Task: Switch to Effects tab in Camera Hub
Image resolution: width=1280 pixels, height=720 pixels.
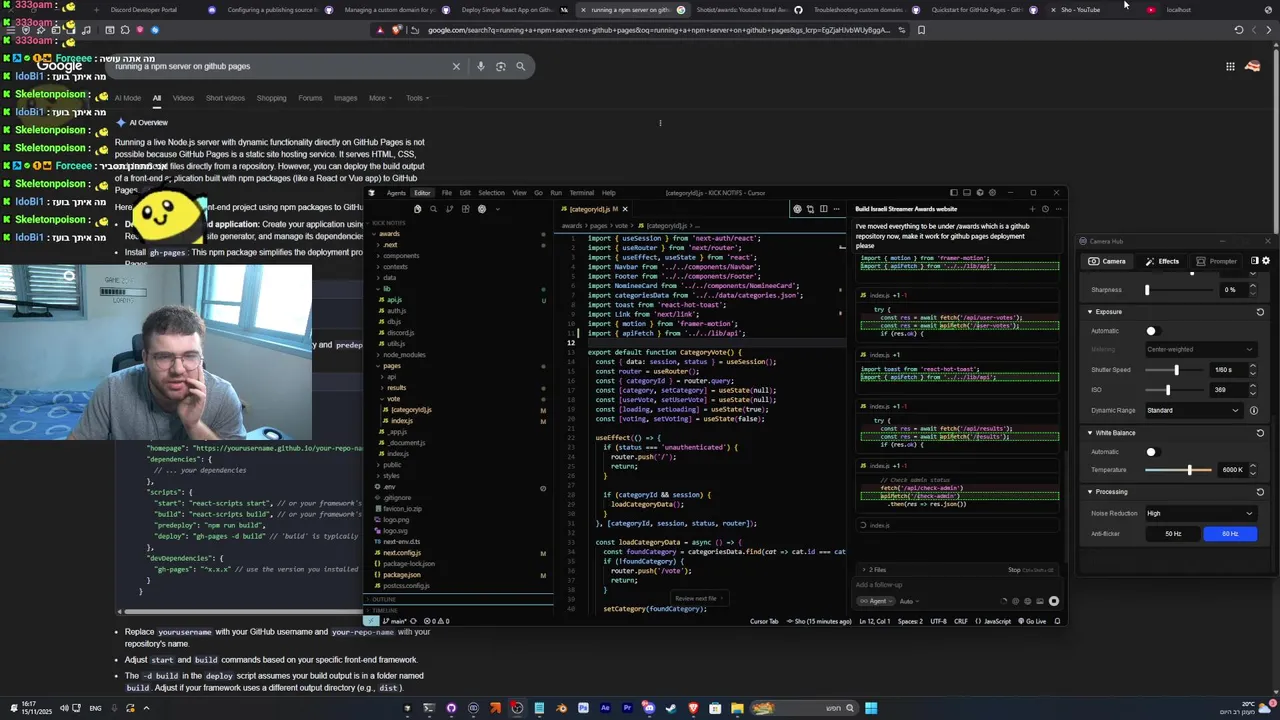Action: click(1162, 261)
